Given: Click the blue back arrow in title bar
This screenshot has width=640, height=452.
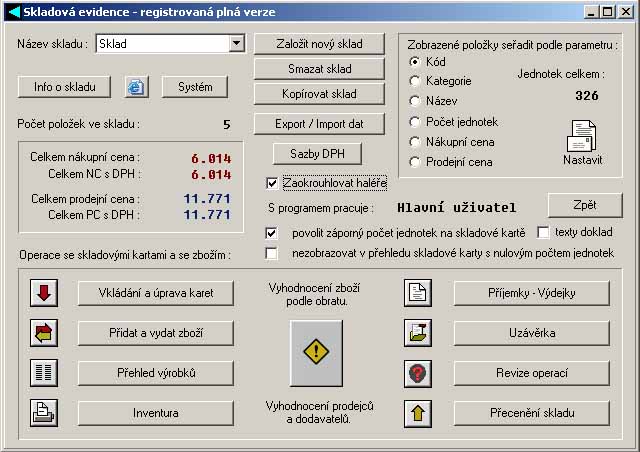Looking at the screenshot, I should [x=14, y=11].
